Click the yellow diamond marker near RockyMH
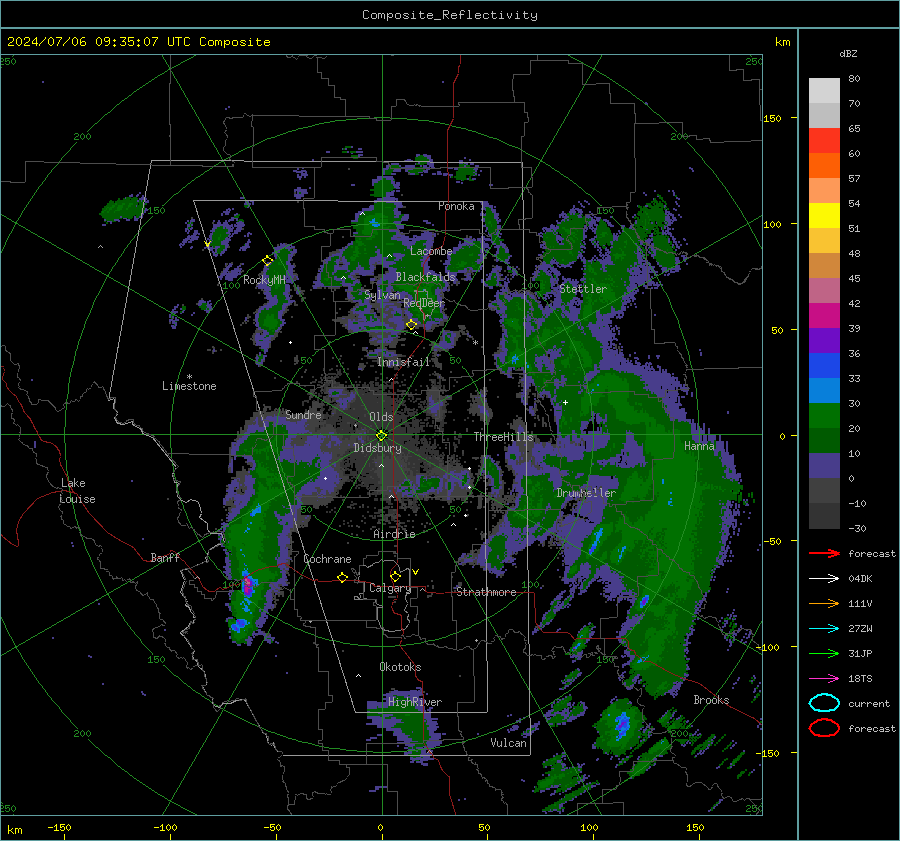This screenshot has width=900, height=841. pyautogui.click(x=267, y=261)
